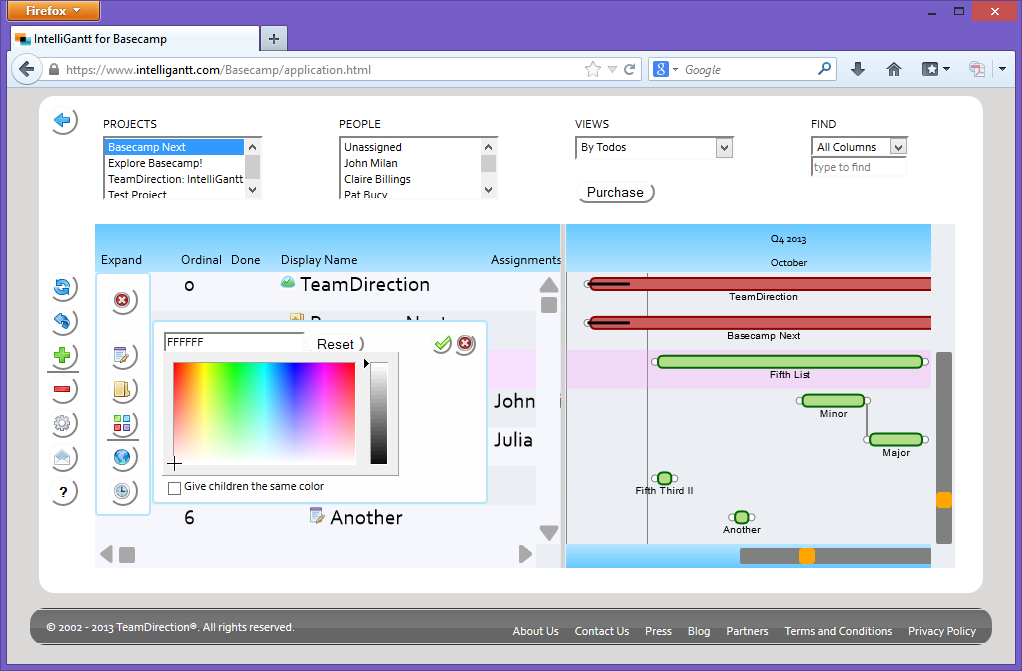The height and width of the screenshot is (671, 1022).
Task: Click the Minor task Gantt bar
Action: (834, 400)
